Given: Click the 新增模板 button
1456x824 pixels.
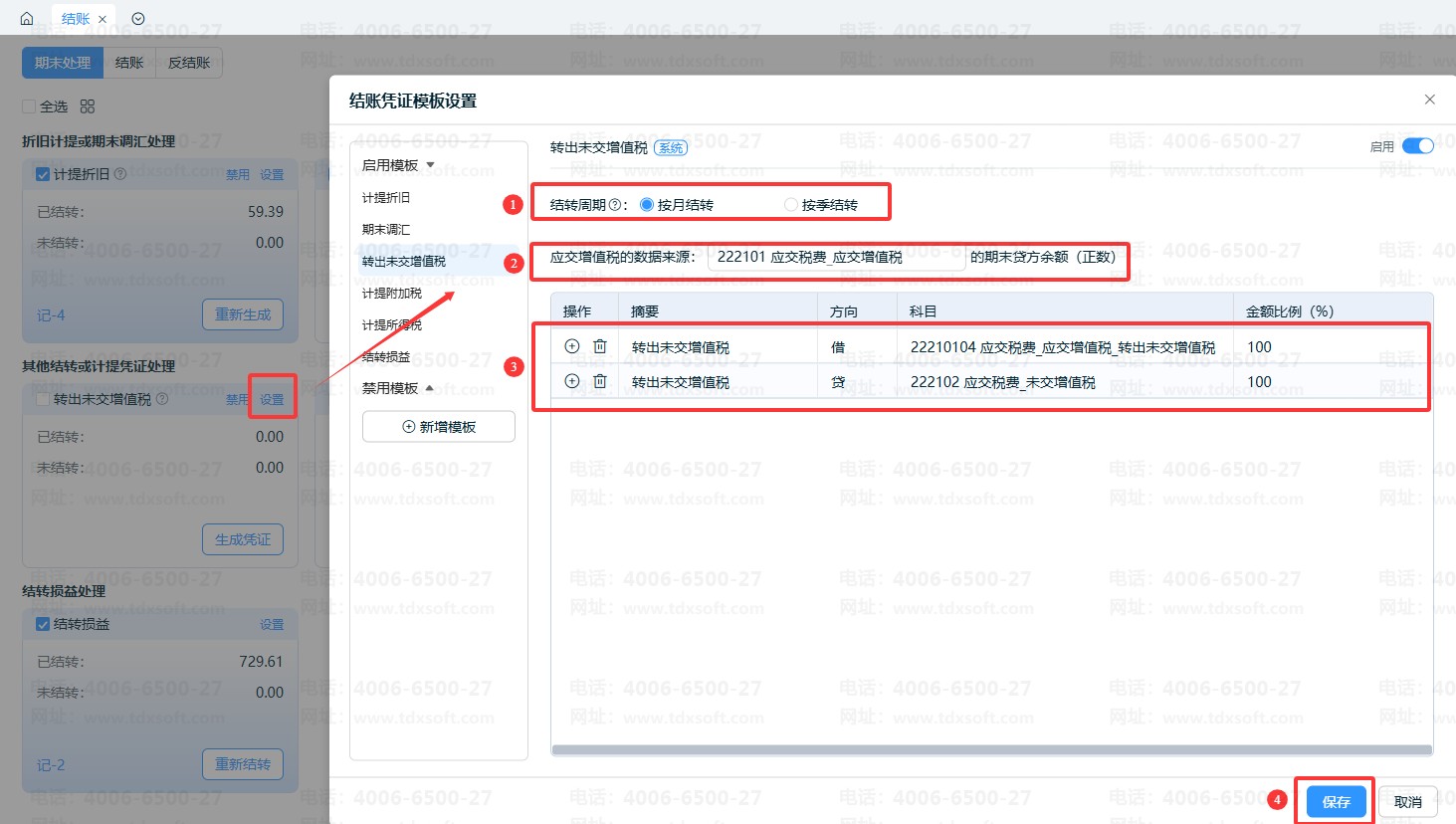Looking at the screenshot, I should pyautogui.click(x=439, y=427).
